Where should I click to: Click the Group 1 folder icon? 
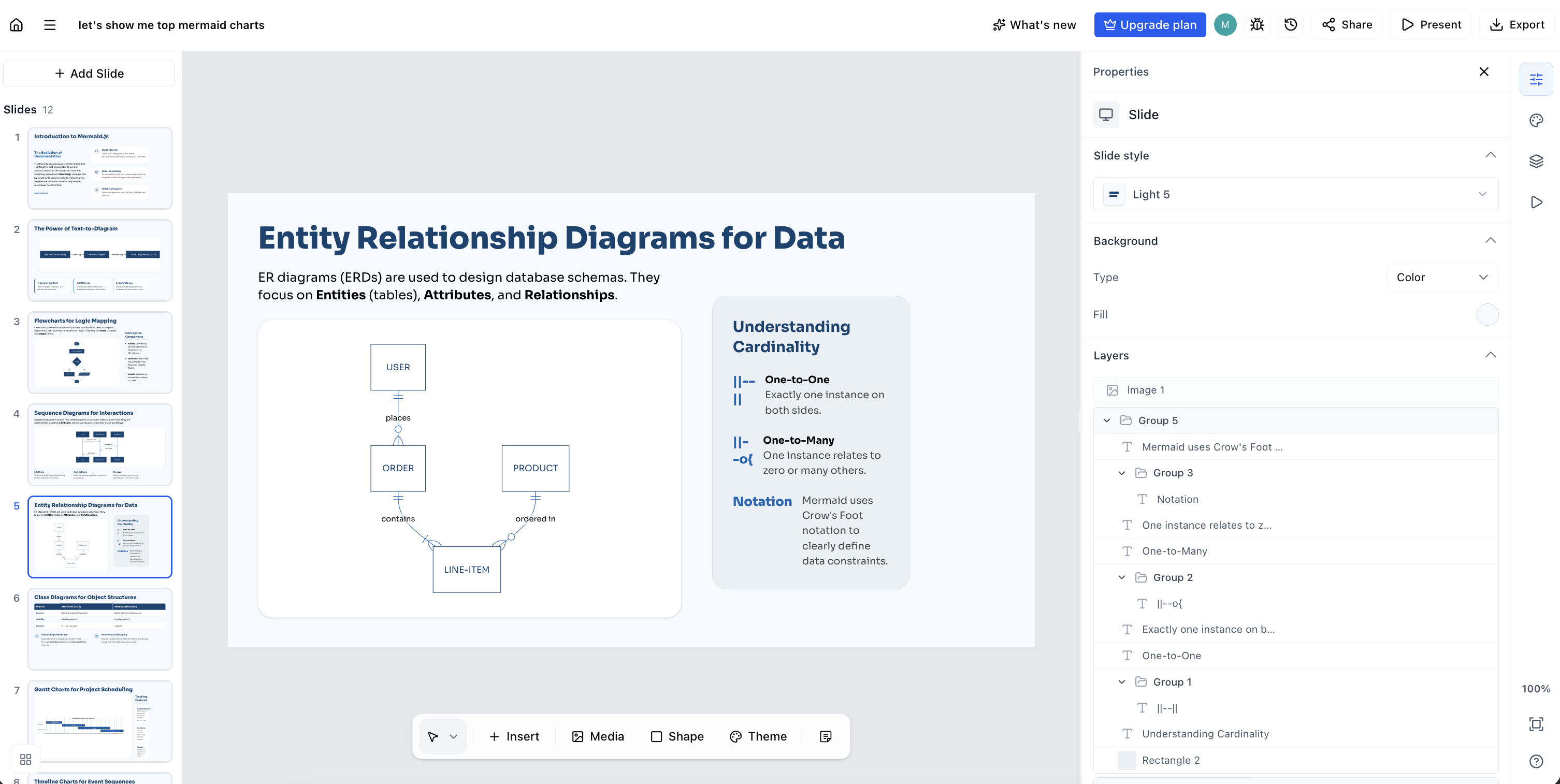click(1141, 681)
